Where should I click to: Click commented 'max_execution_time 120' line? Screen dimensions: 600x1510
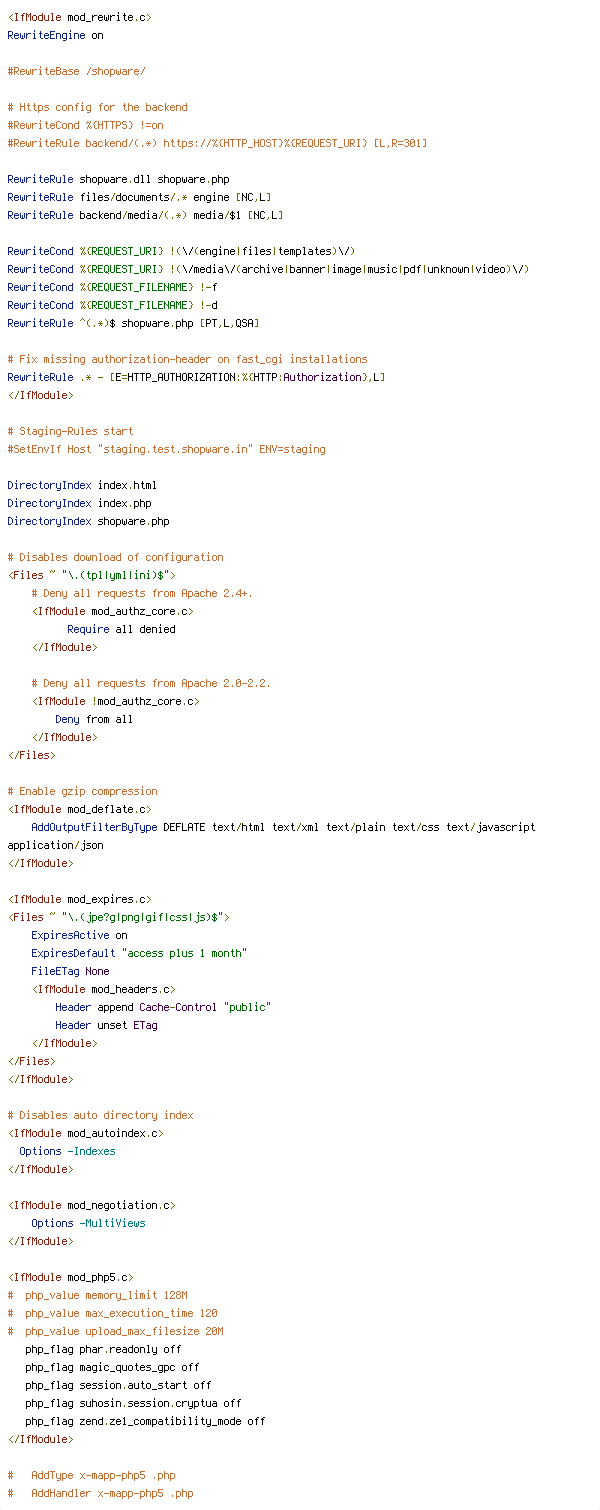pos(112,1313)
